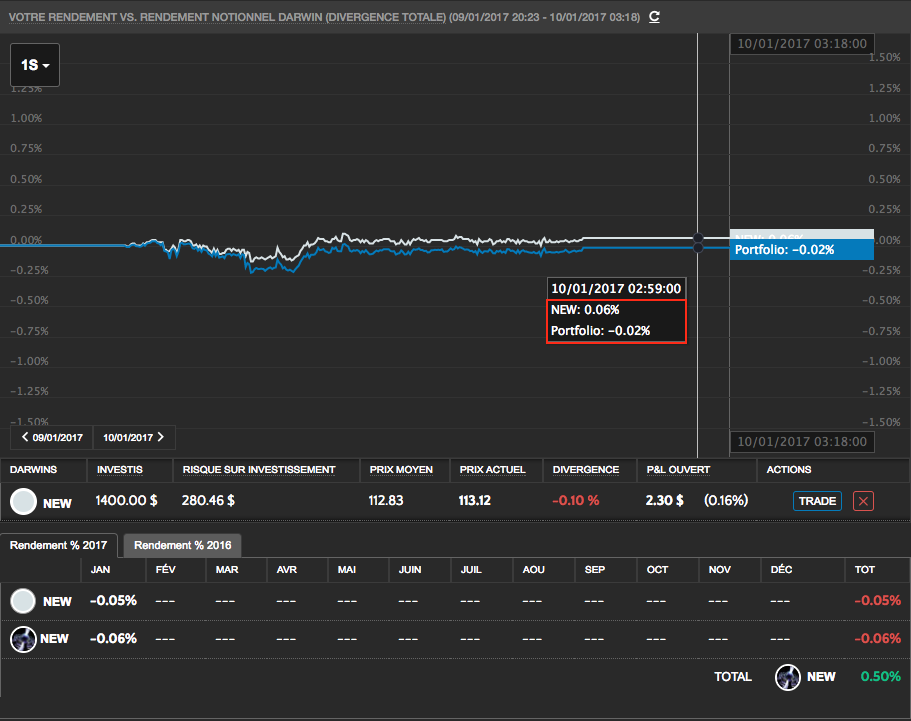Click the DIVERGENCE column header
This screenshot has height=721, width=911.
(x=585, y=470)
